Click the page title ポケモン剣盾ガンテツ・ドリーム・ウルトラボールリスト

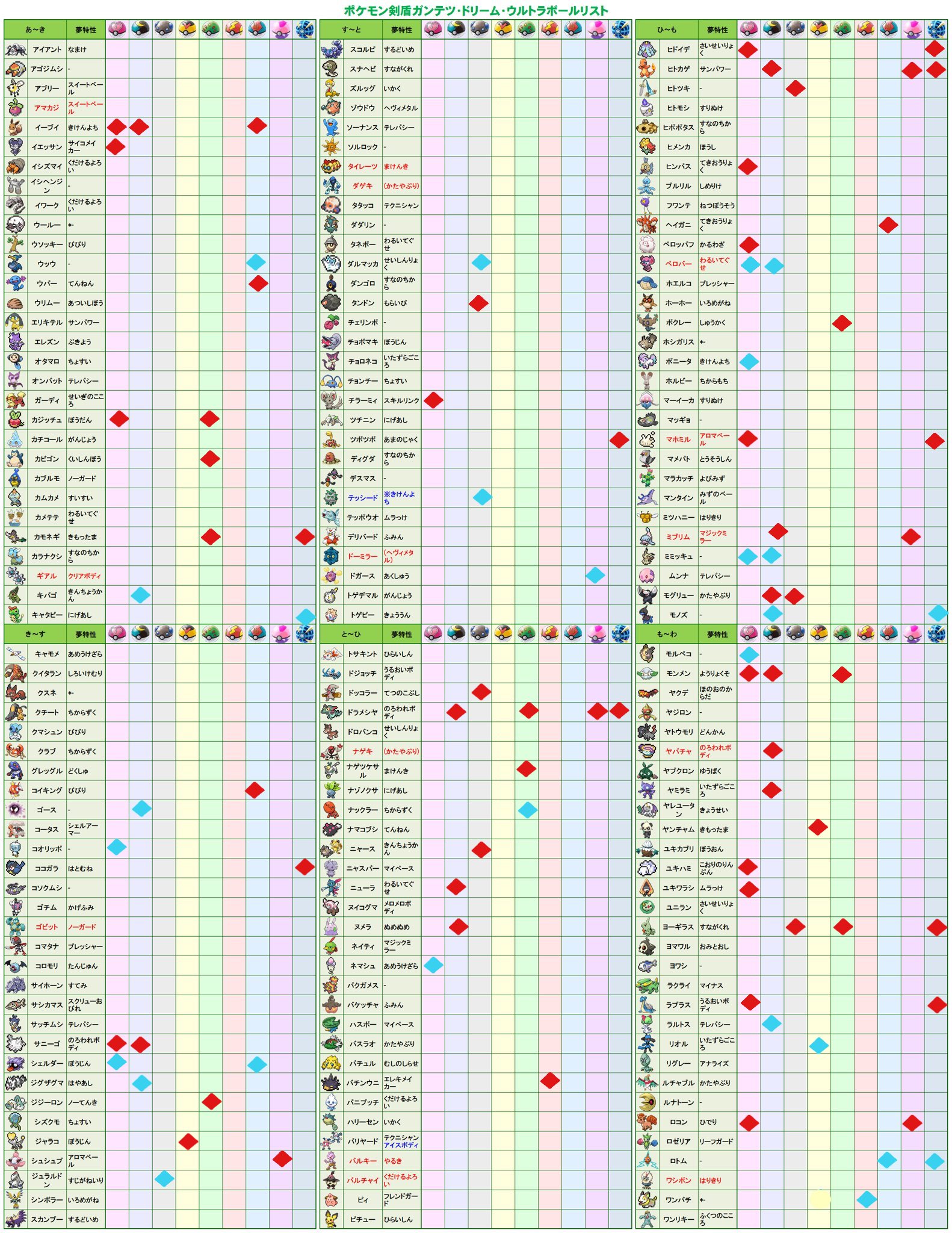[476, 10]
